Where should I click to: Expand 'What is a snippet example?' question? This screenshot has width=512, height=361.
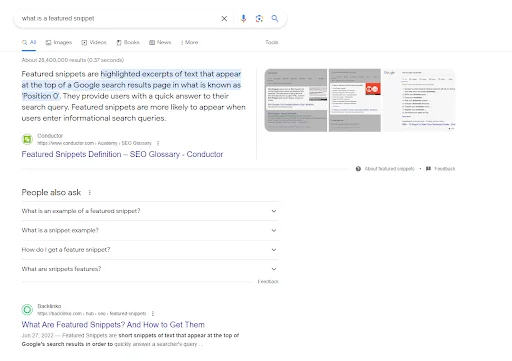click(150, 230)
